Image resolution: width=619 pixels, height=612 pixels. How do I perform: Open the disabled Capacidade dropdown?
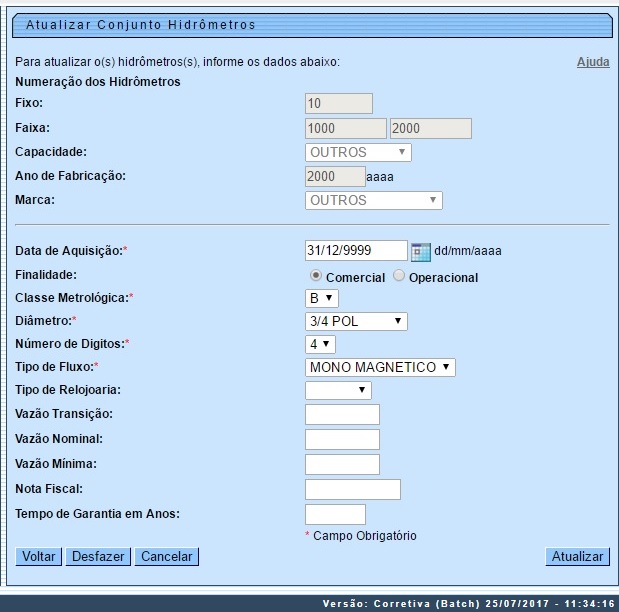[358, 153]
